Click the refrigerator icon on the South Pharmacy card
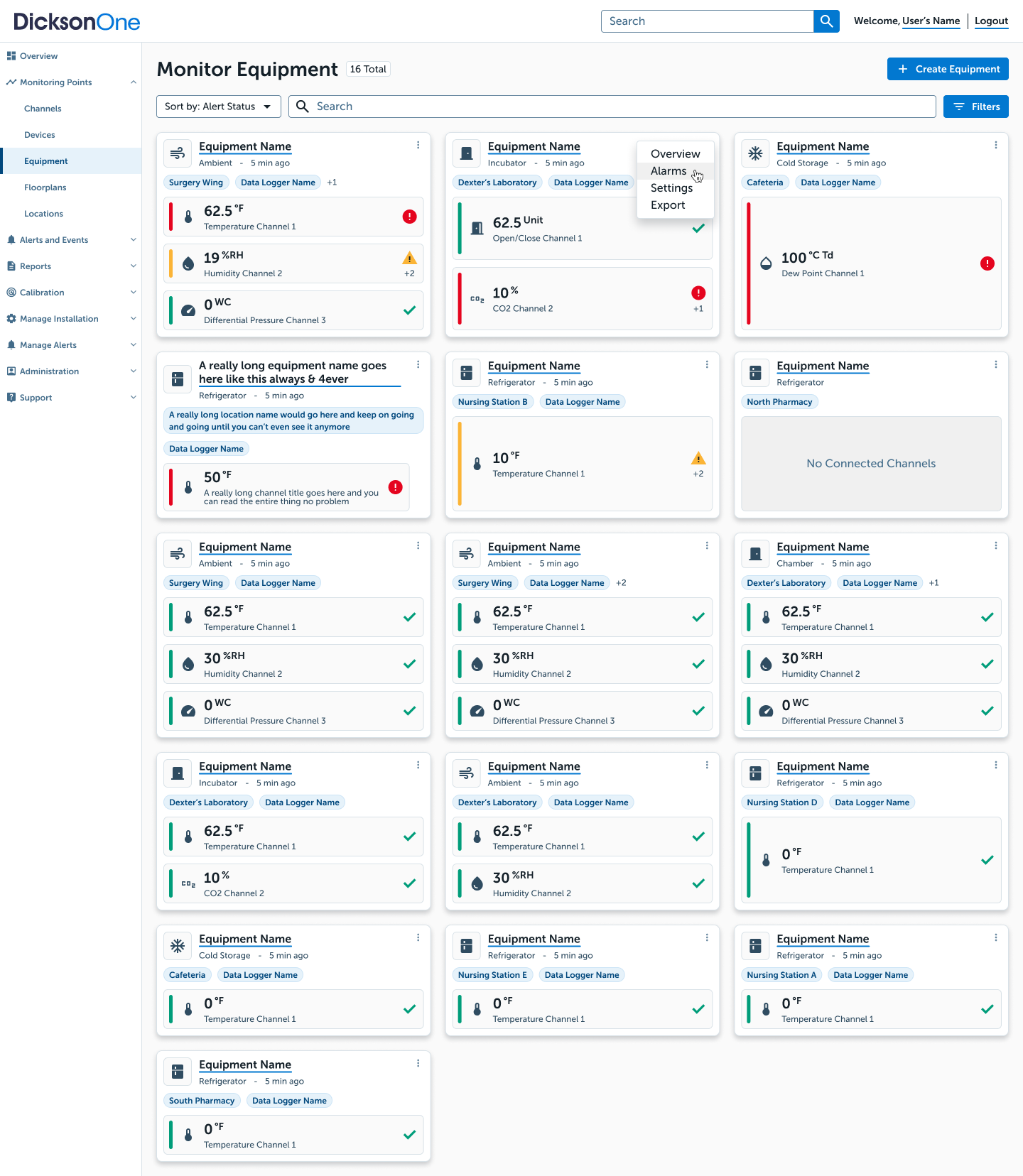Screen dimensions: 1023x1176 pos(178,1072)
